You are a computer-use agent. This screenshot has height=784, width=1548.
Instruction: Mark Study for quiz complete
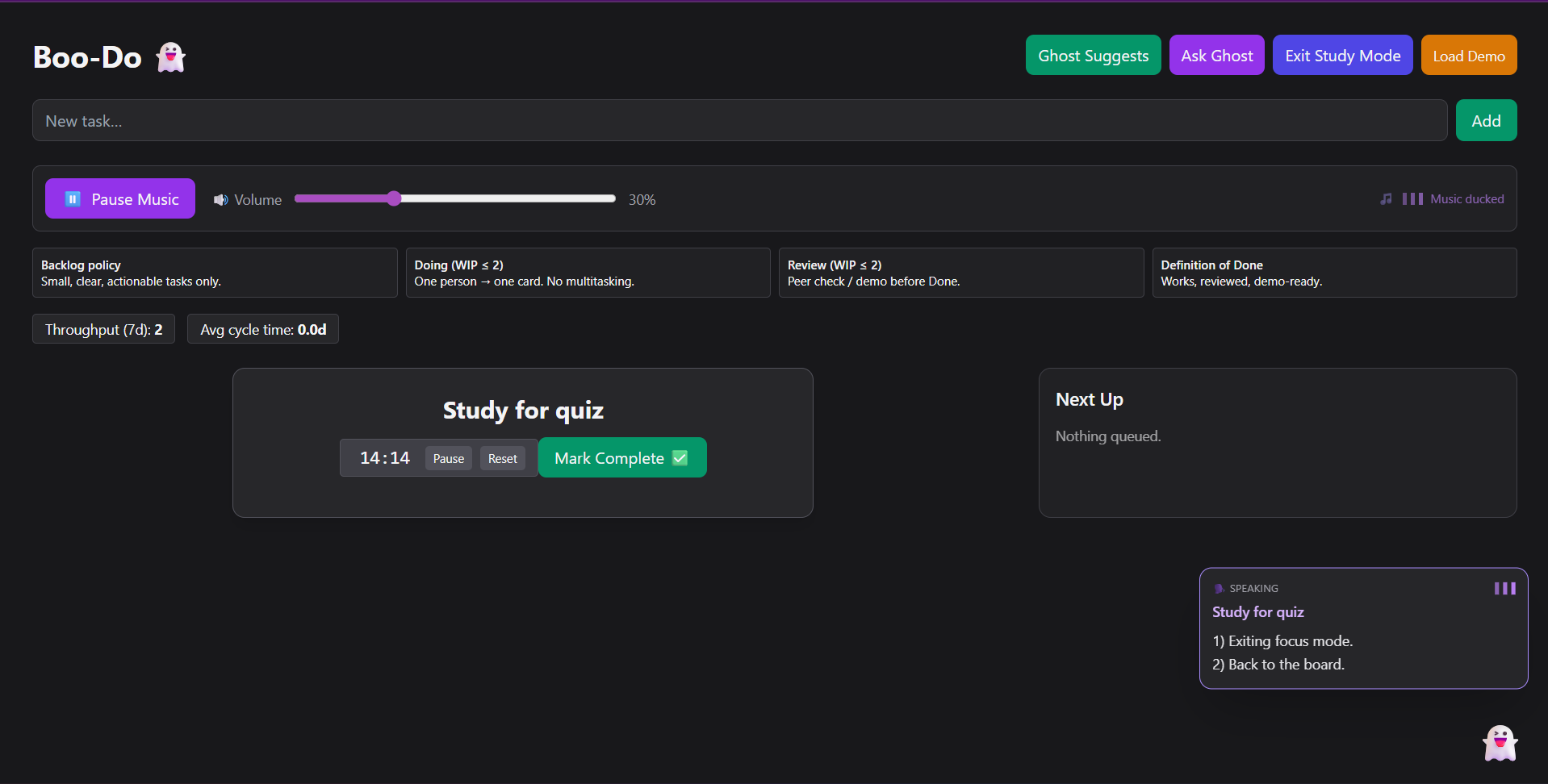click(x=622, y=457)
